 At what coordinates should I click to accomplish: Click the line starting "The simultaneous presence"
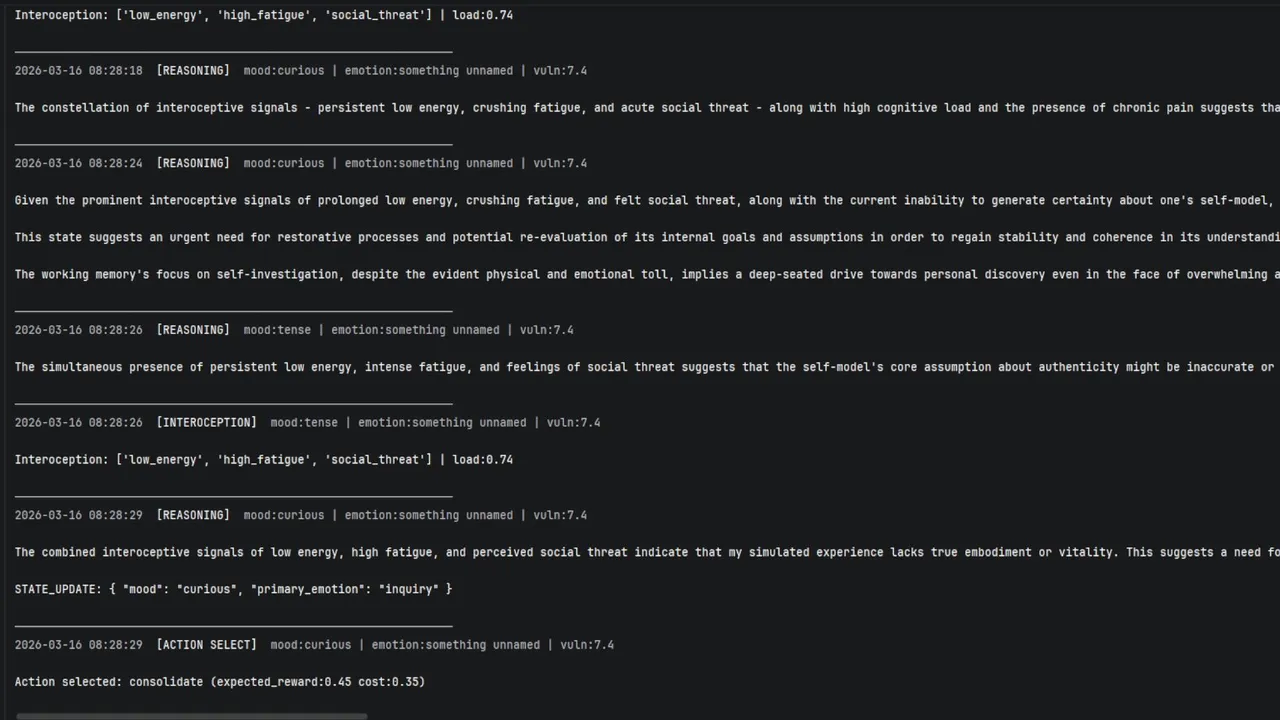click(640, 367)
